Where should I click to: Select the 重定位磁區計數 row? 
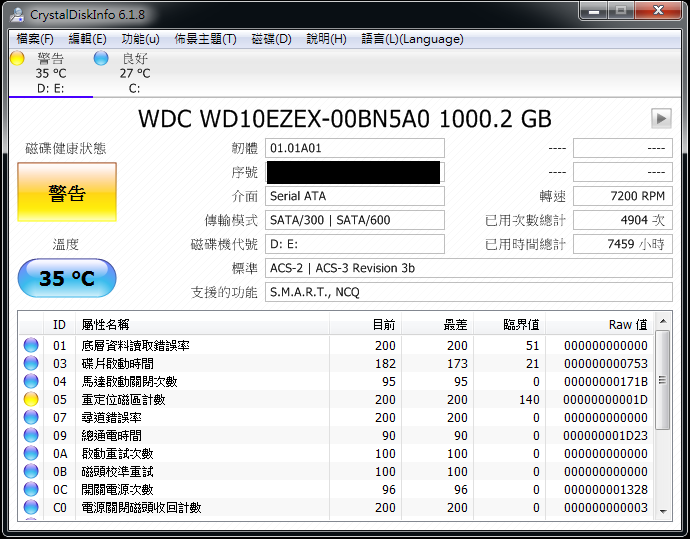(x=337, y=400)
